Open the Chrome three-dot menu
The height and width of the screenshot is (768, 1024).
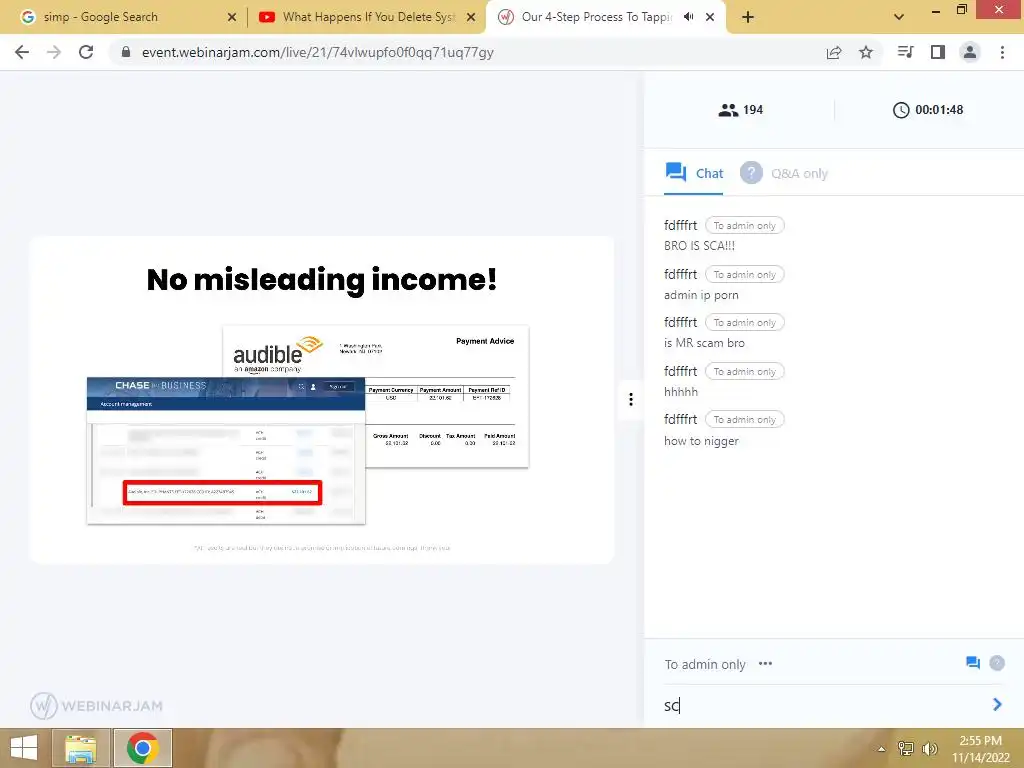pyautogui.click(x=1002, y=52)
